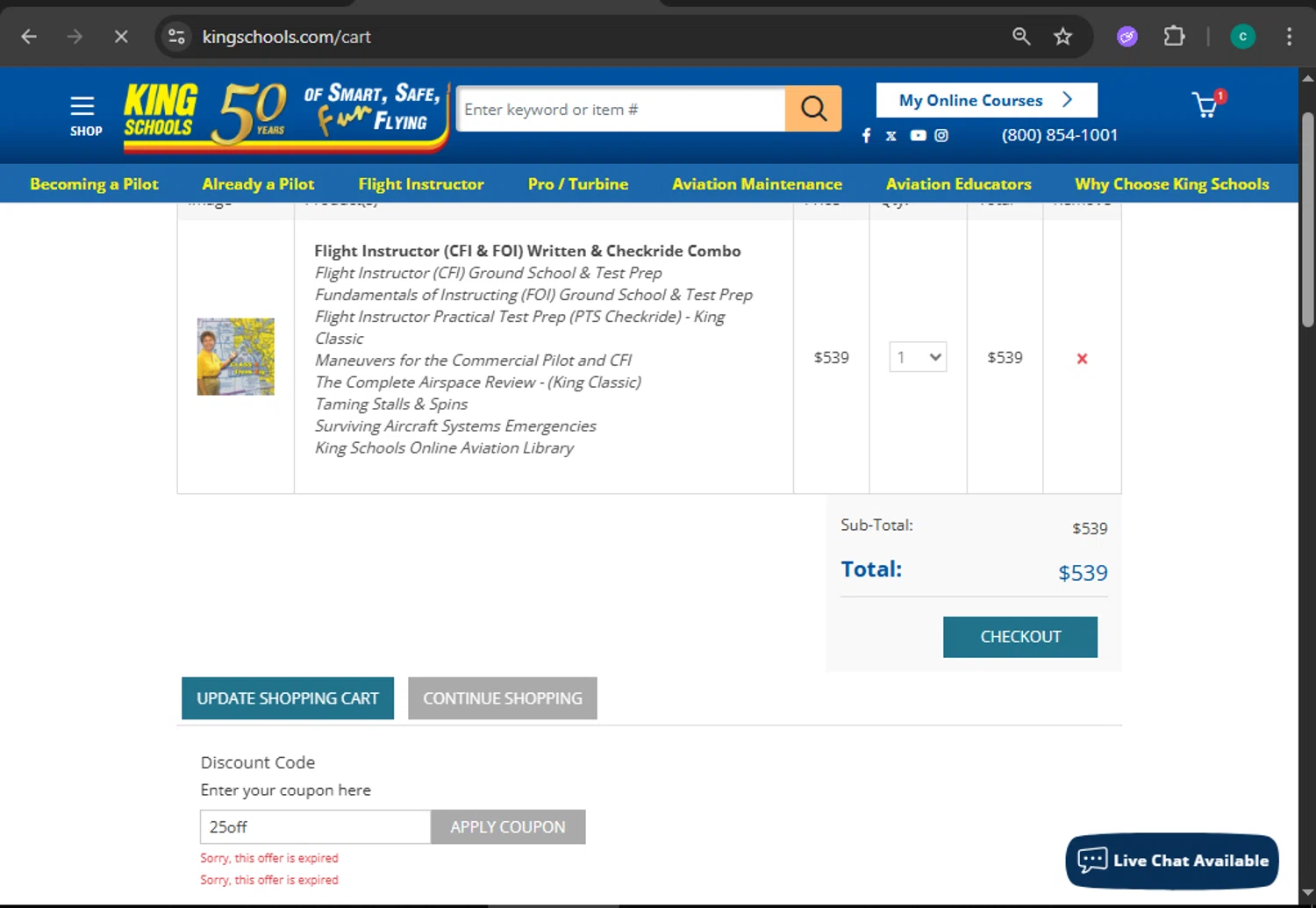Open the purple extension icon in toolbar

(1127, 37)
